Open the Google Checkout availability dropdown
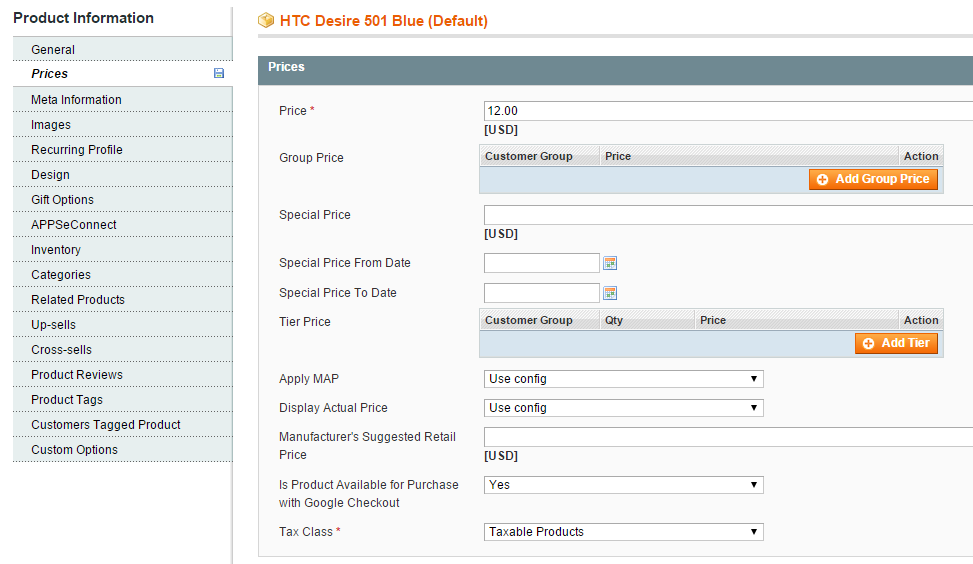Screen dimensions: 973x564 tap(624, 485)
